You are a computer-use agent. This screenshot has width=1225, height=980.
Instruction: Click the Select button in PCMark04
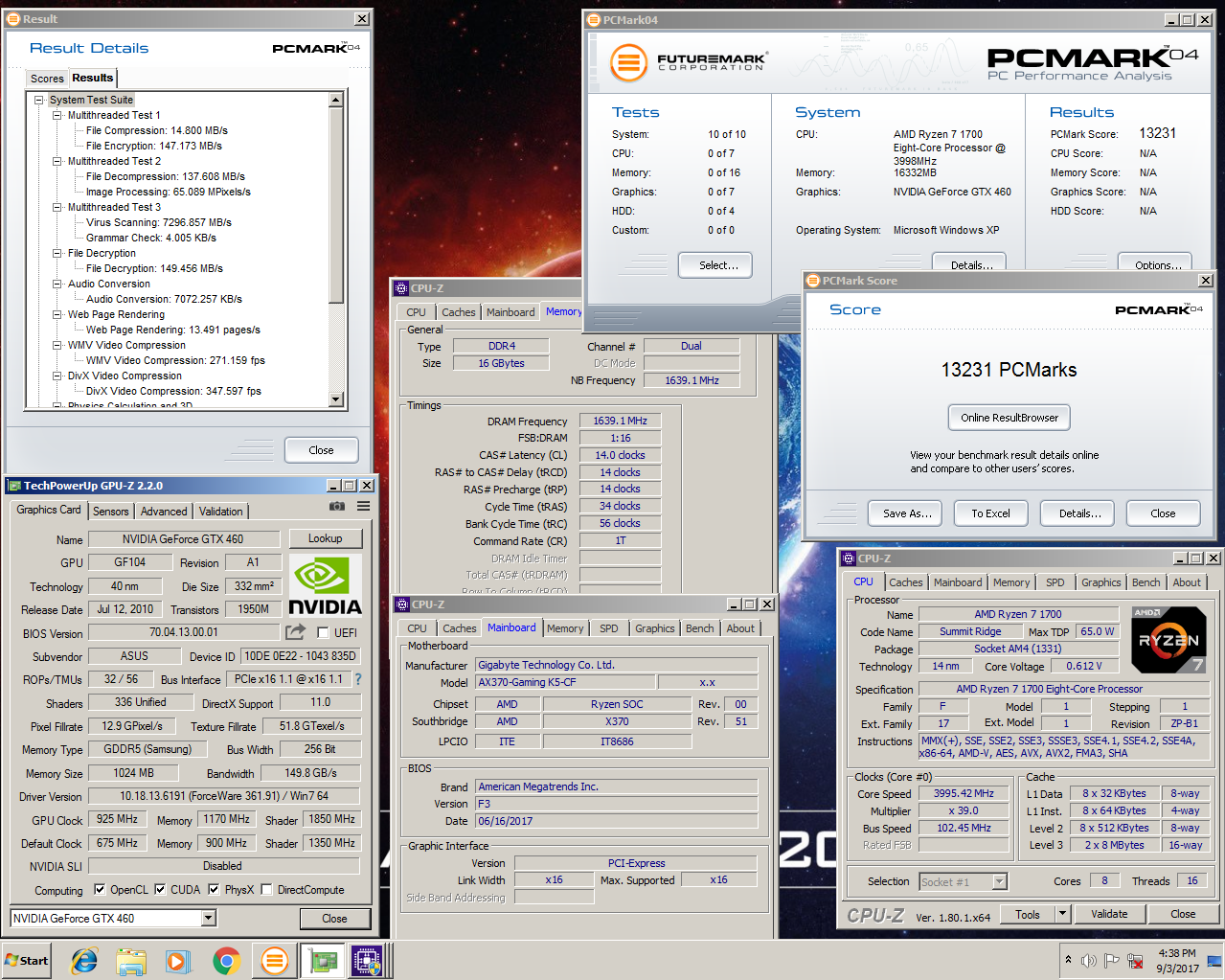coord(715,265)
